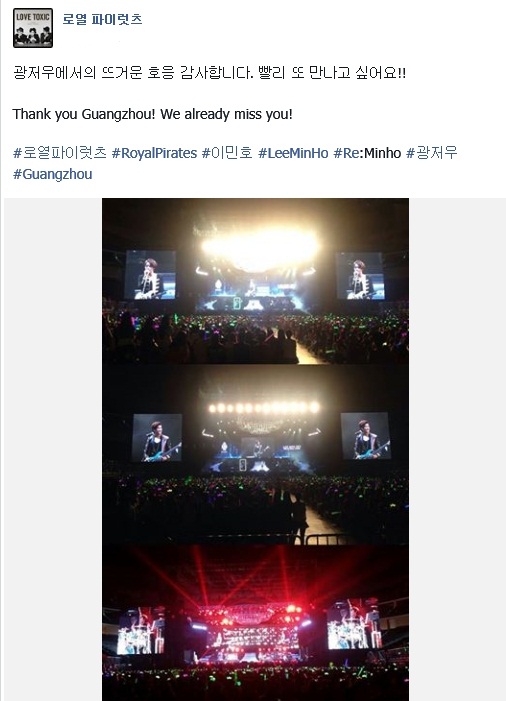Click the right big screen in top photo

click(x=360, y=275)
